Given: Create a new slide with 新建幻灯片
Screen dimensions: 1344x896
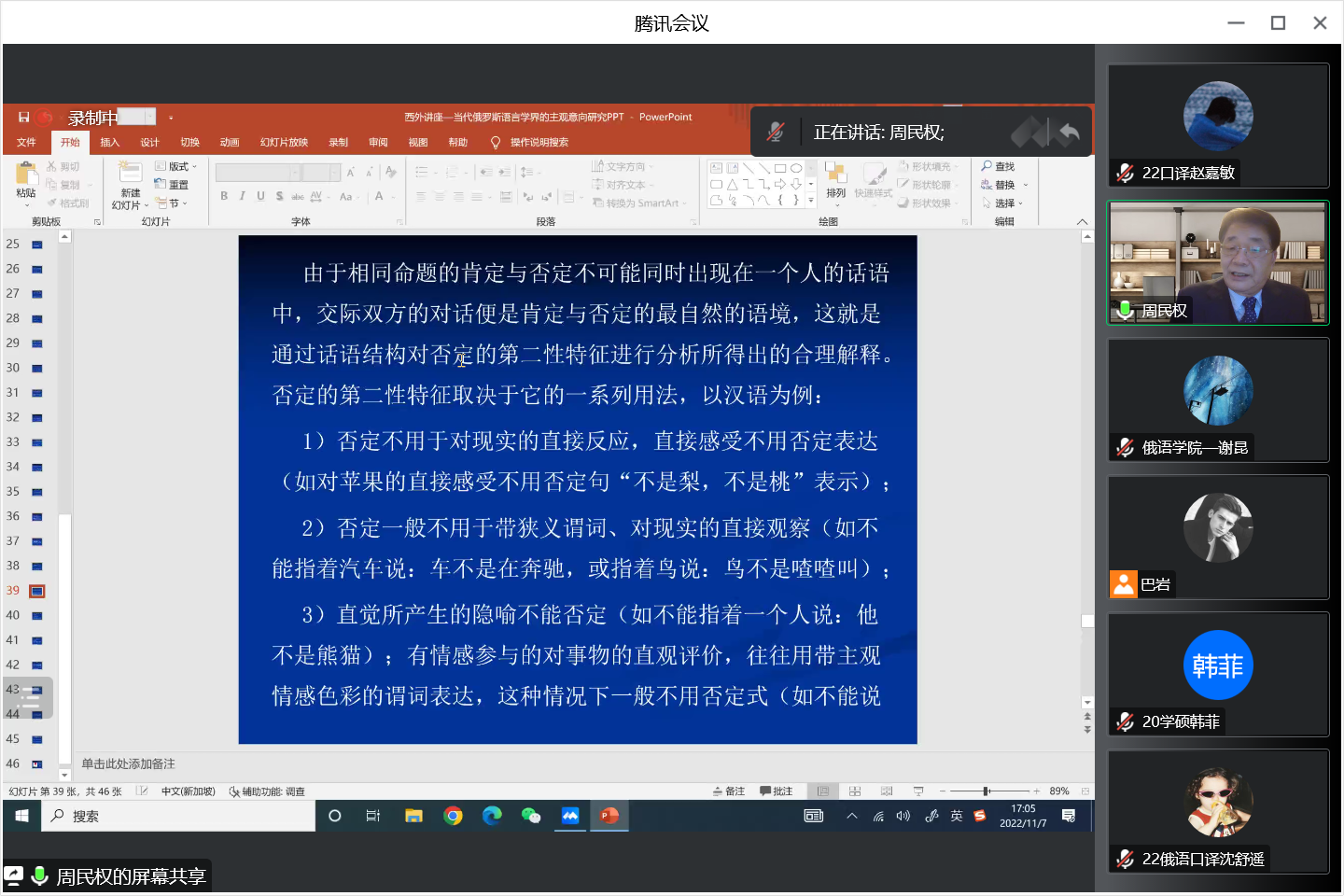Looking at the screenshot, I should tap(130, 178).
